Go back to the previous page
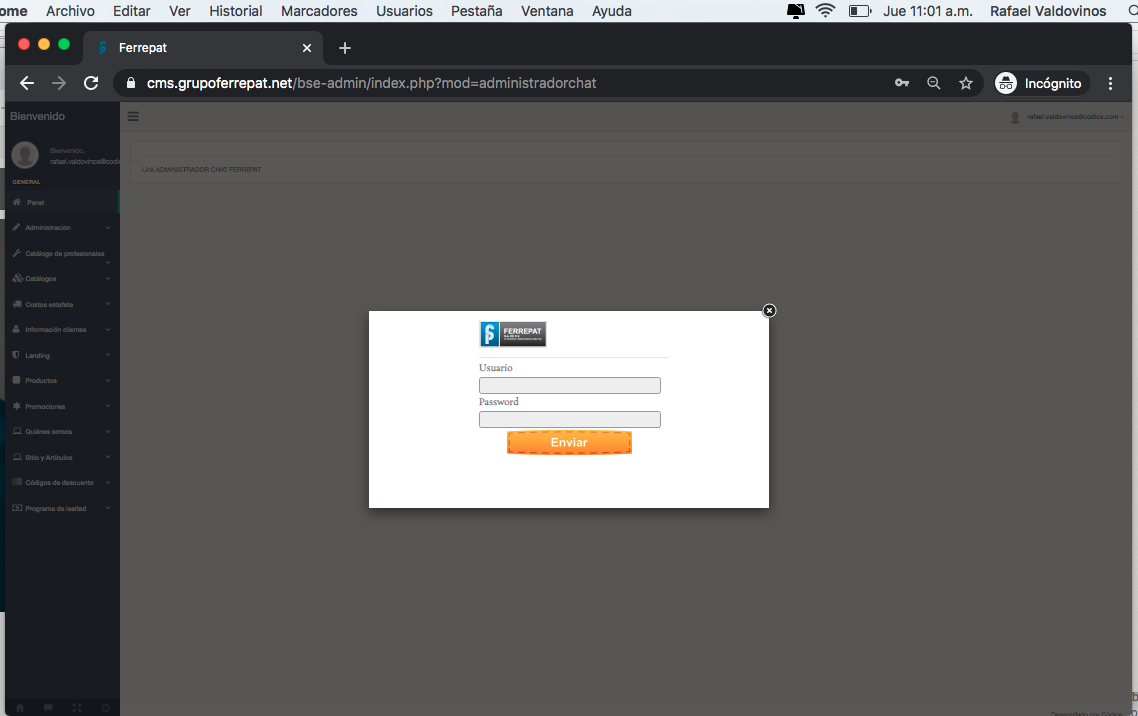1138x716 pixels. tap(27, 83)
